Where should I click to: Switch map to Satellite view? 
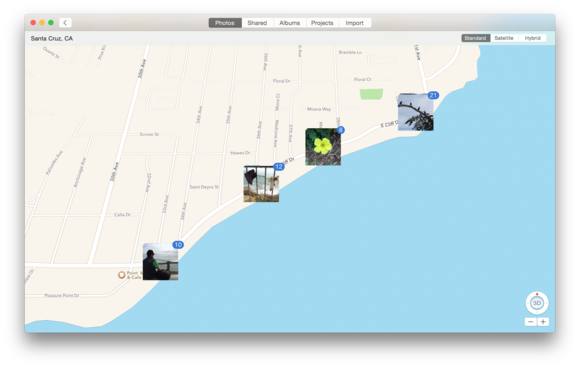[504, 38]
